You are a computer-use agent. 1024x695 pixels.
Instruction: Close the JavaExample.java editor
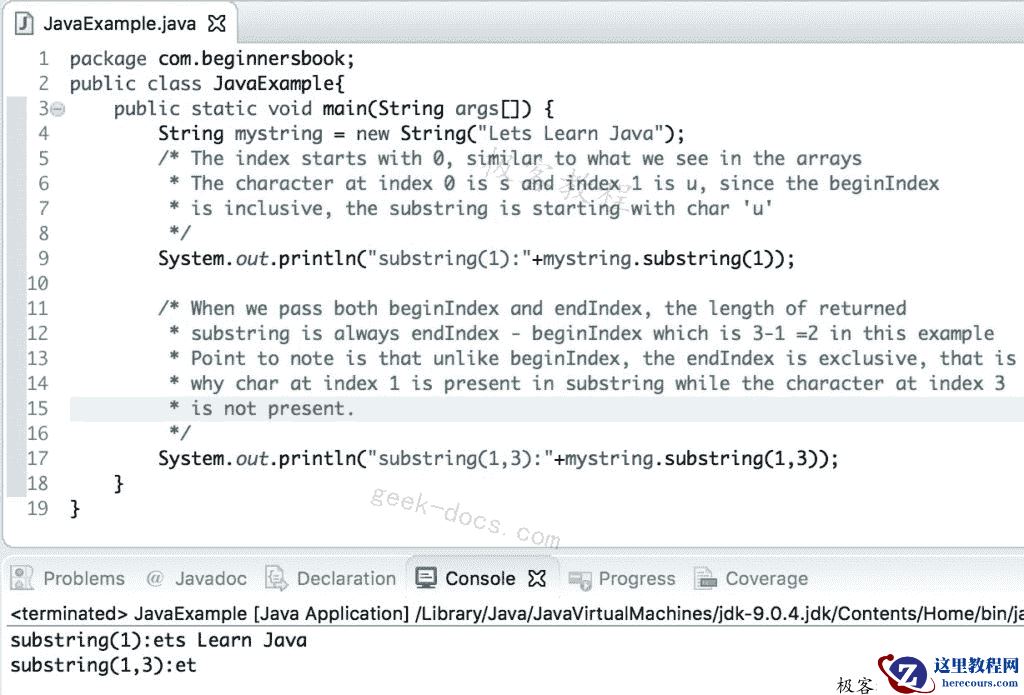coord(217,21)
